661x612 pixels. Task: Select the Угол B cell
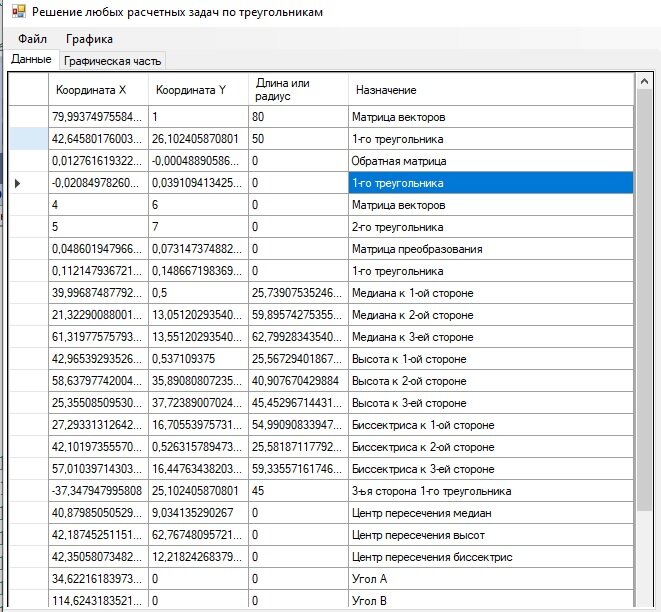coord(491,599)
